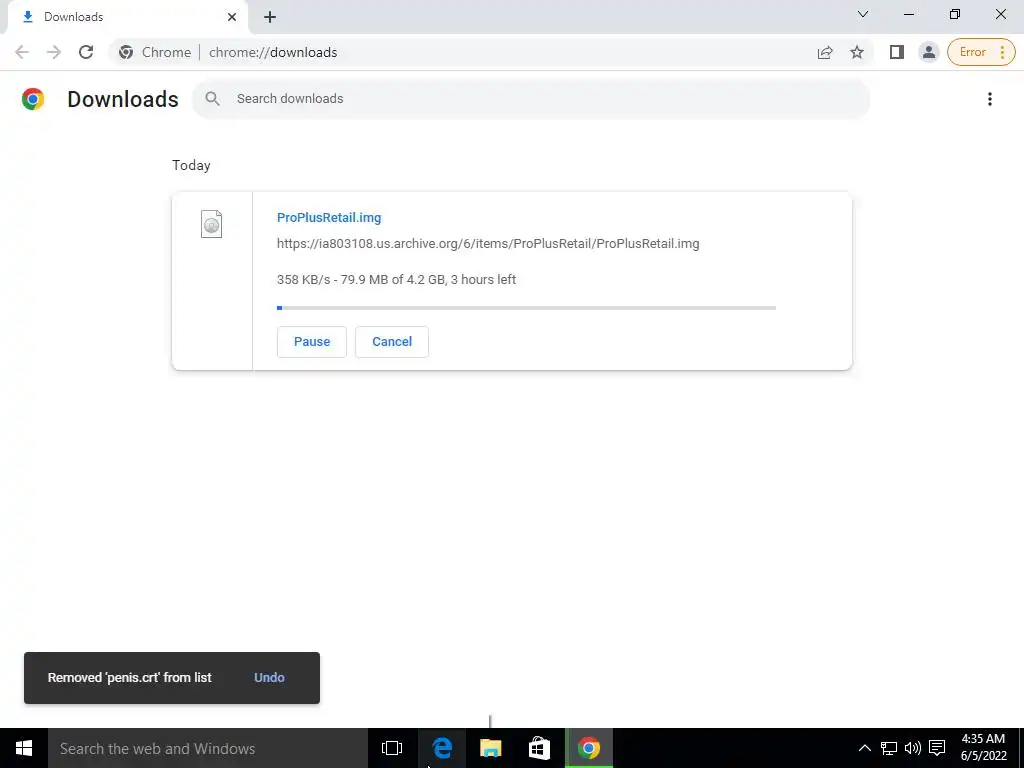The width and height of the screenshot is (1024, 768).
Task: Select the Downloads browser tab
Action: pyautogui.click(x=127, y=17)
